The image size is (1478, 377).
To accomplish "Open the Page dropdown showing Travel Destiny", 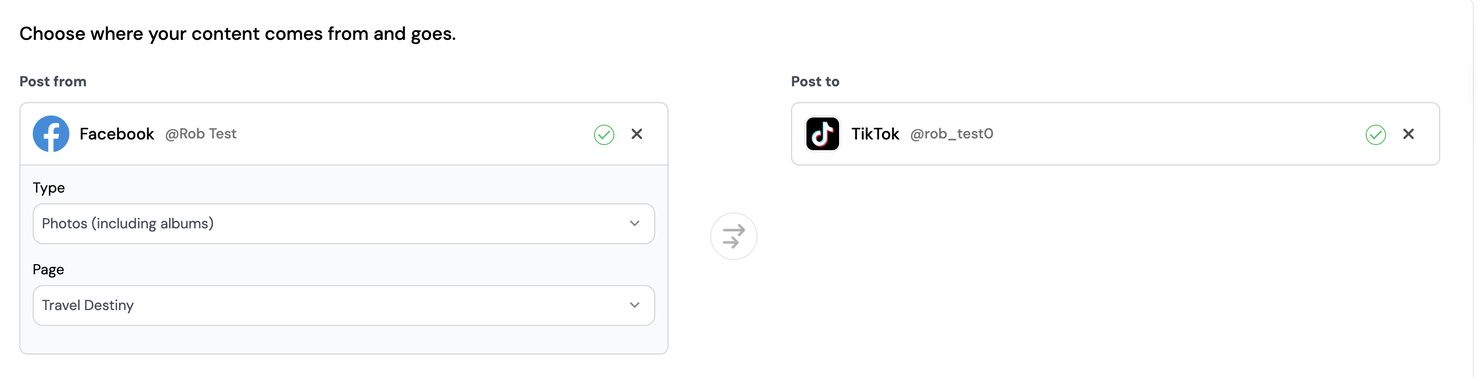I will 344,305.
